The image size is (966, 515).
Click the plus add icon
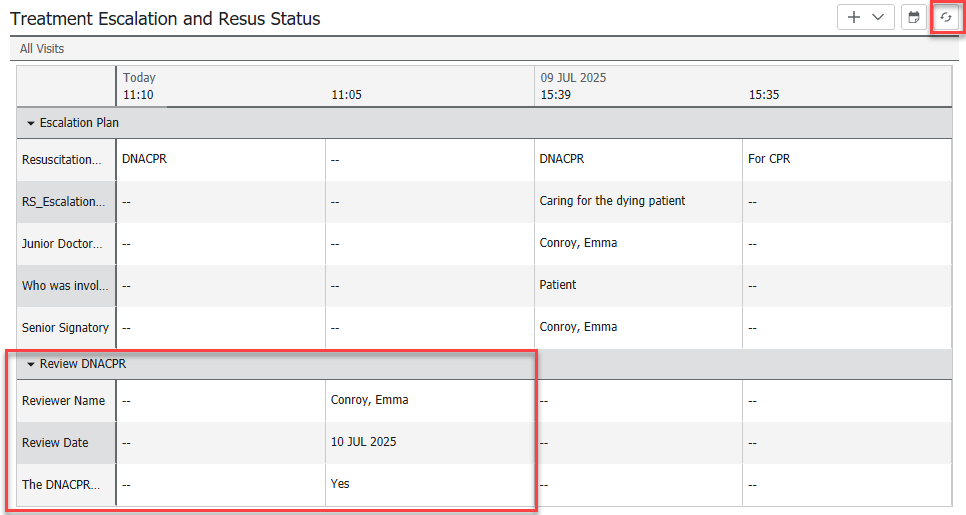click(853, 18)
